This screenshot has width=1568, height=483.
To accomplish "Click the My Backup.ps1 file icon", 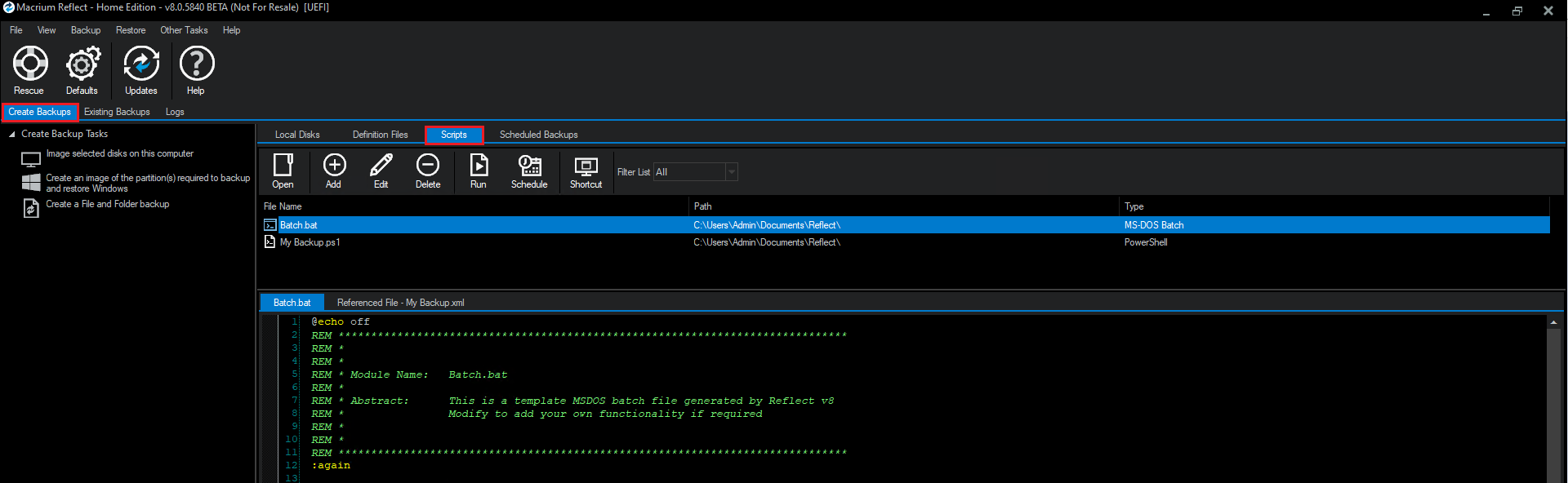I will tap(269, 241).
